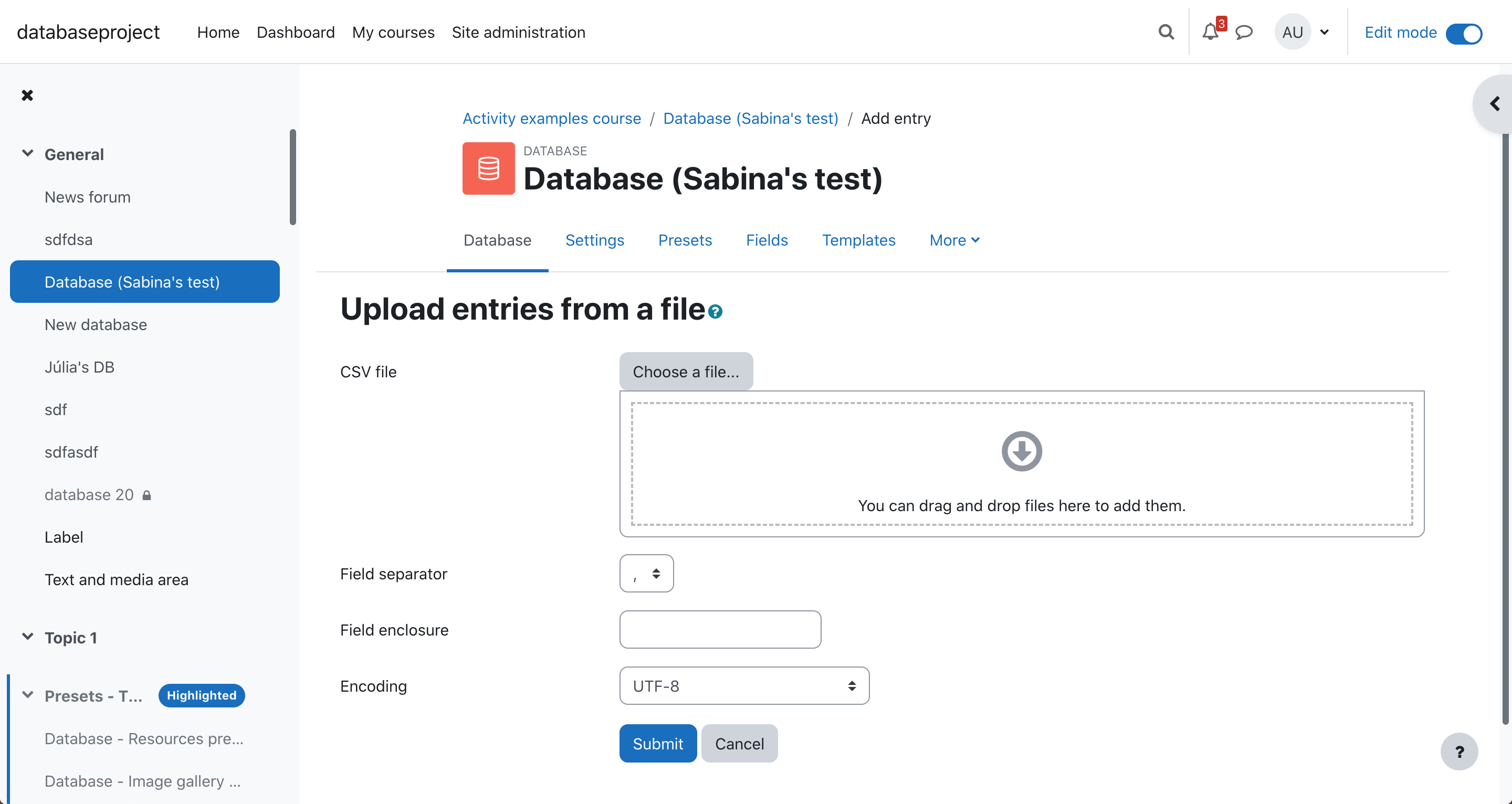Open Label item in sidebar
The image size is (1512, 804).
(x=64, y=537)
